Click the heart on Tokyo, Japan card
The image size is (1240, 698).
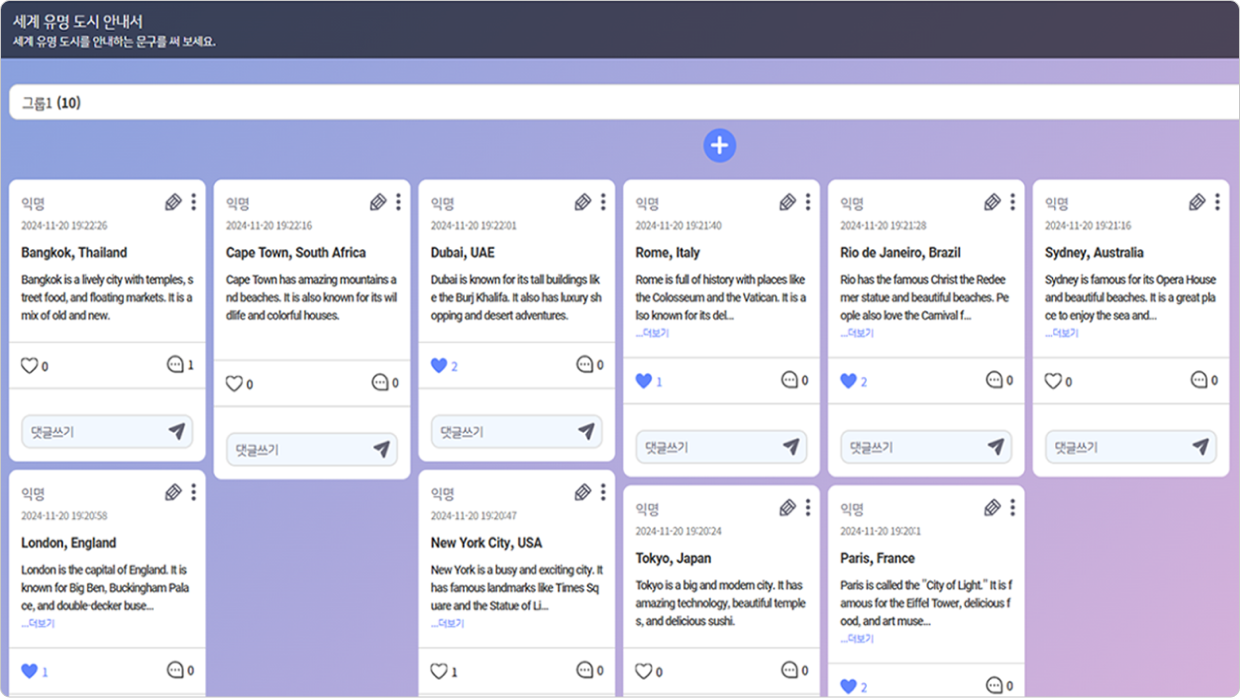click(x=644, y=671)
